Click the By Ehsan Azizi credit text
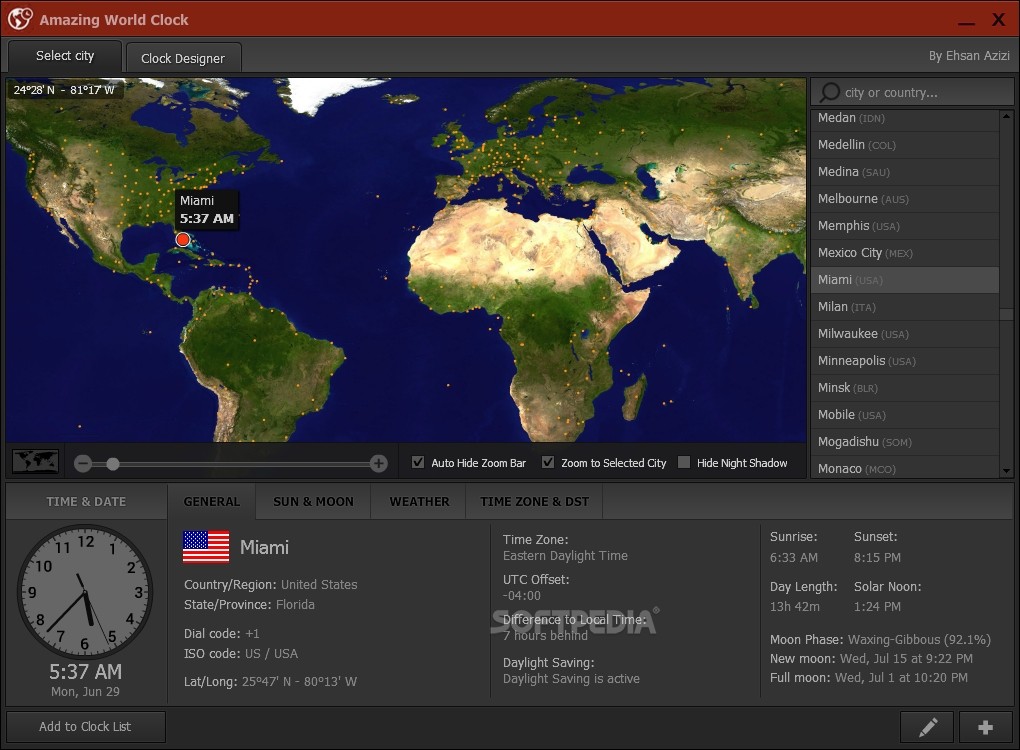1020x750 pixels. [969, 56]
